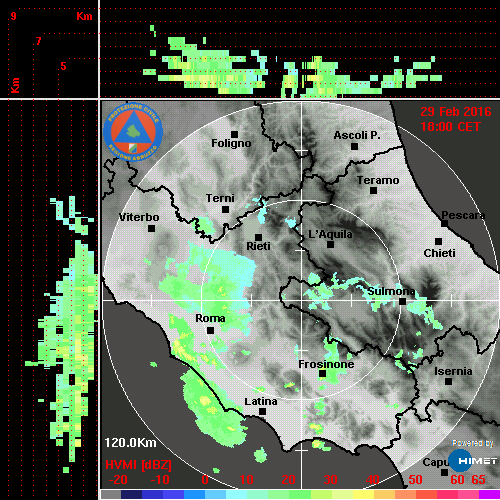Click the Sulmona city label
500x500 pixels.
[x=391, y=291]
